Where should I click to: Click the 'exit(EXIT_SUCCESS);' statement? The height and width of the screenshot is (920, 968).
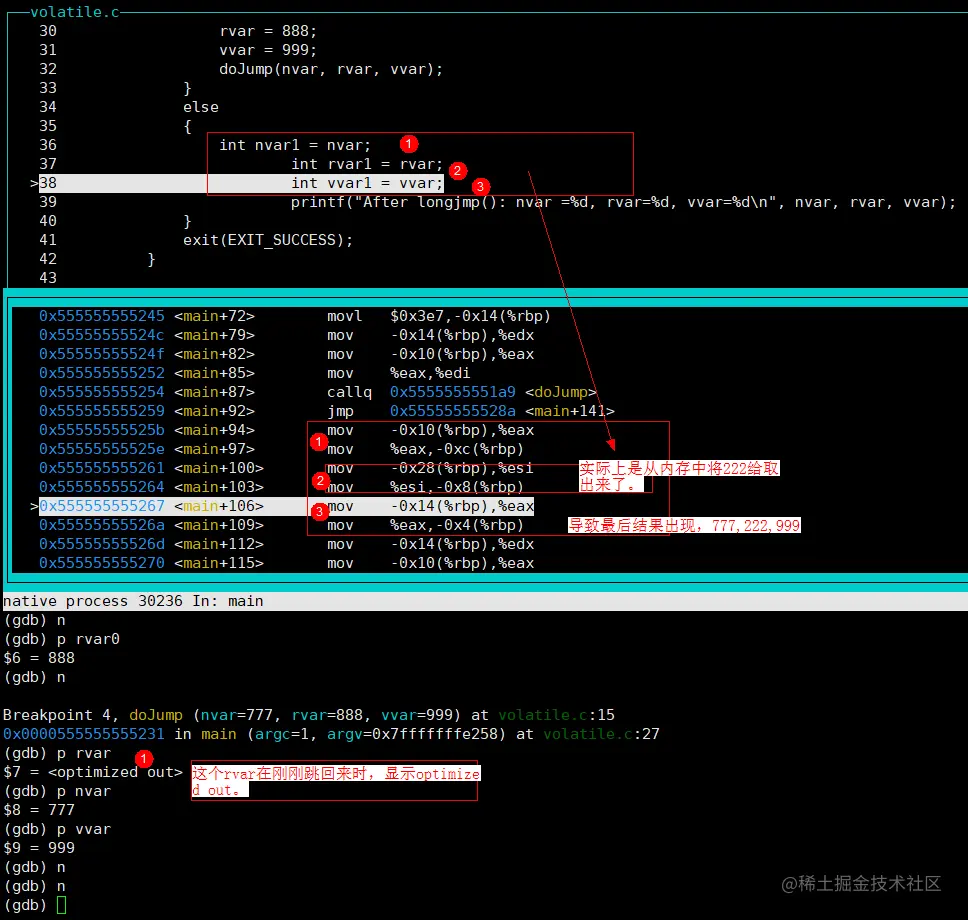(x=268, y=240)
